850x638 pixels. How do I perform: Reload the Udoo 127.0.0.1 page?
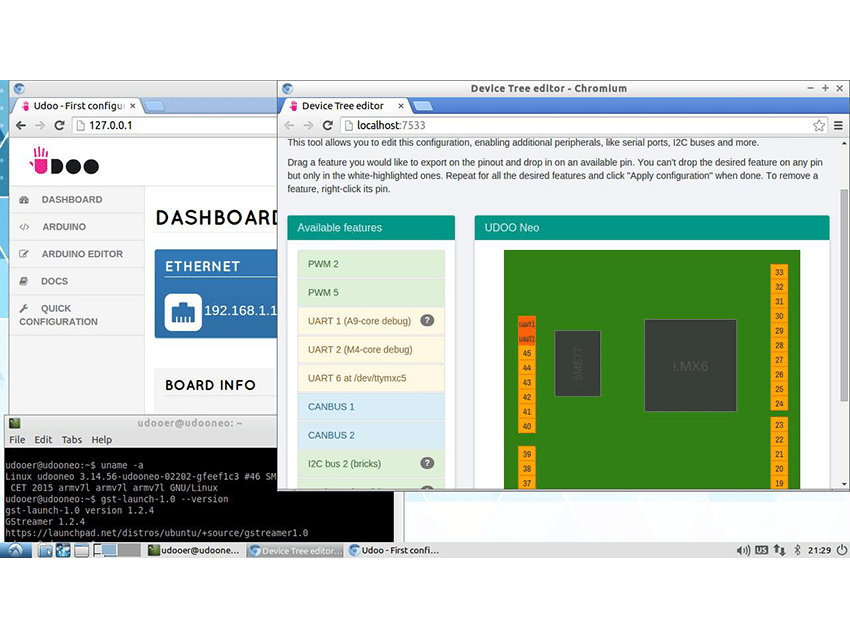coord(59,125)
